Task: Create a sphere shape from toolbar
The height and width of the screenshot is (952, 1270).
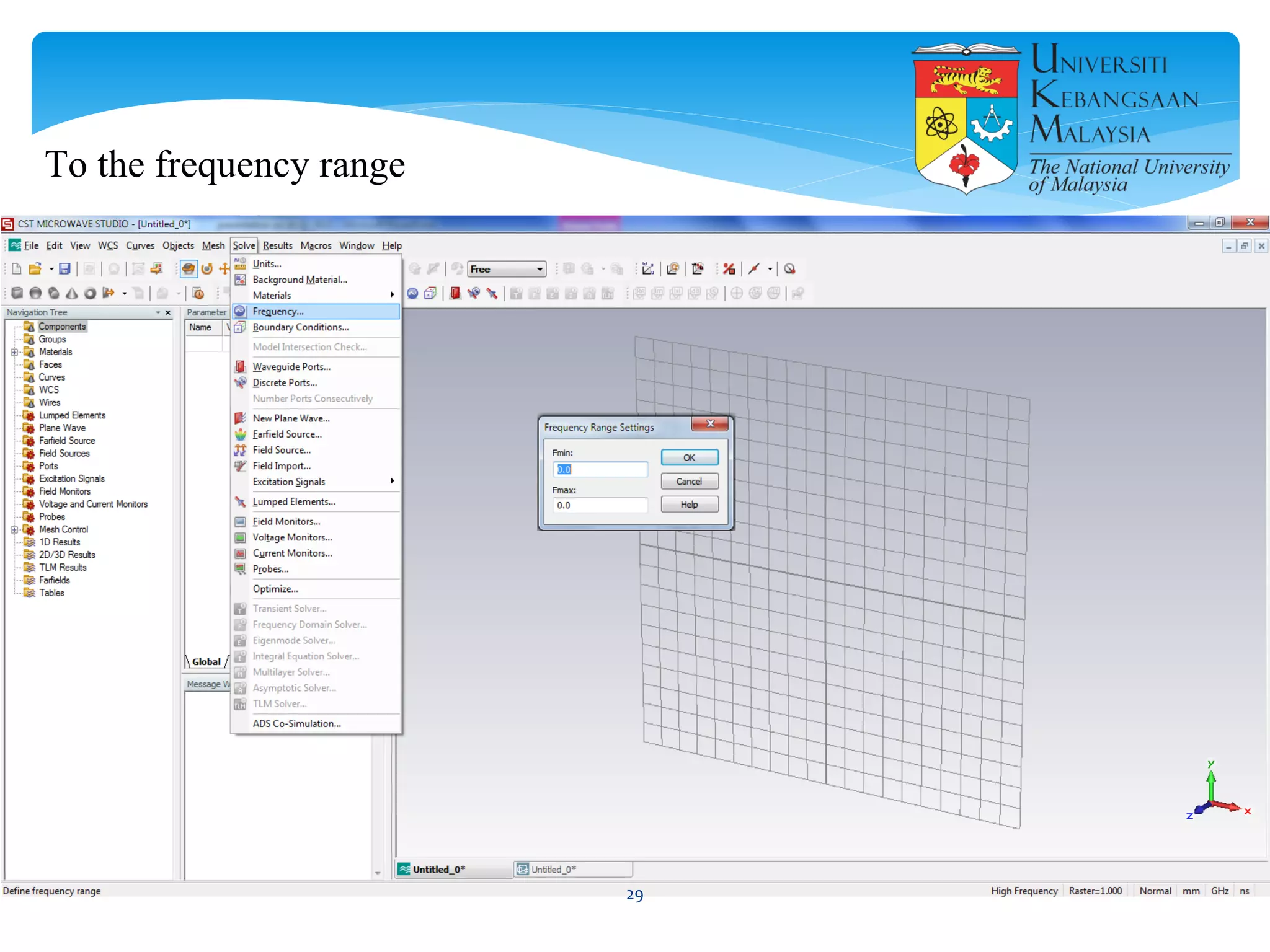Action: pyautogui.click(x=35, y=293)
